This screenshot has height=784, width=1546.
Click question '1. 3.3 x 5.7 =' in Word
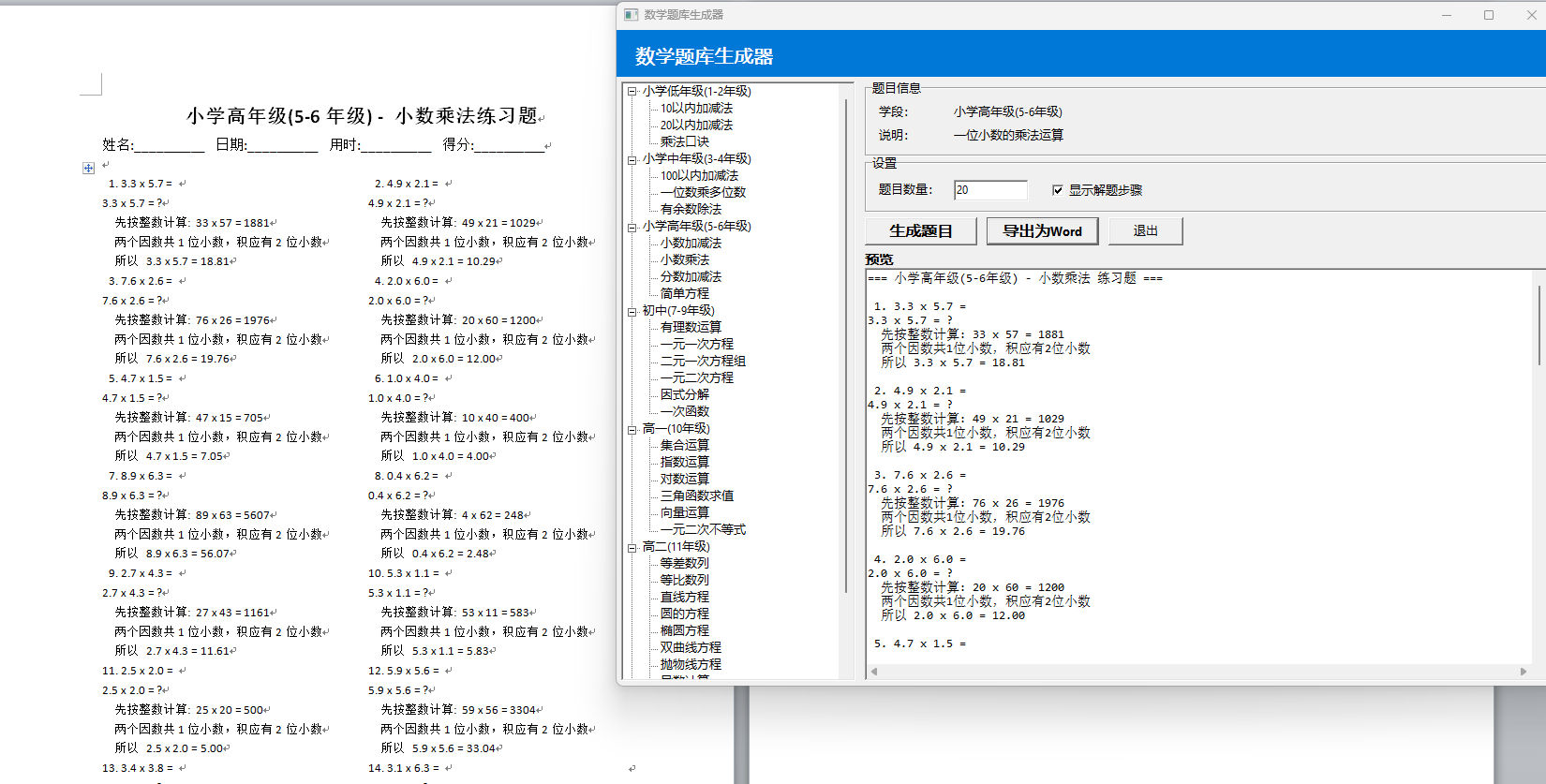pyautogui.click(x=141, y=184)
